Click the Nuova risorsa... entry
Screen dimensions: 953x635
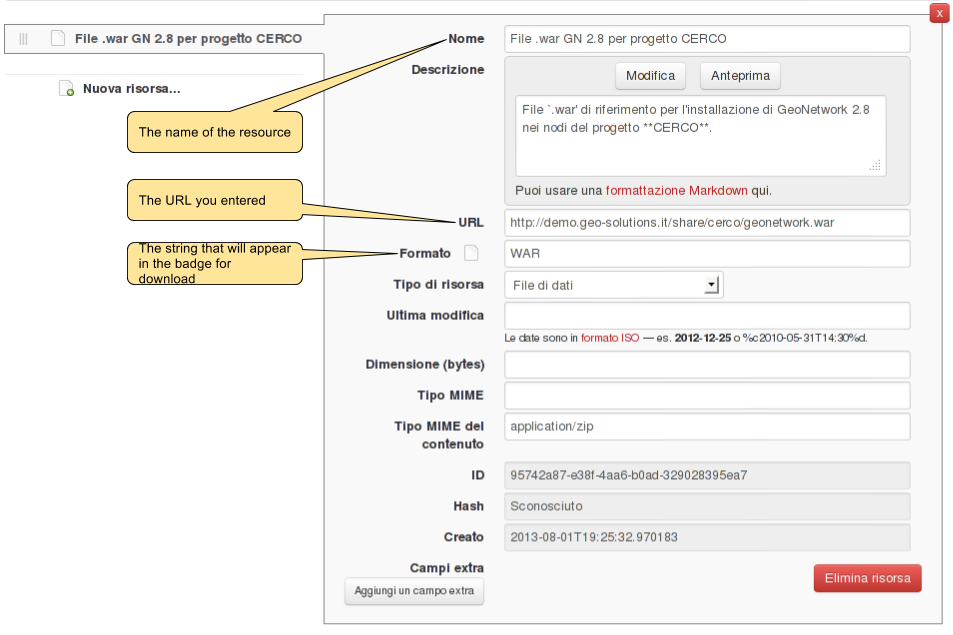(x=131, y=89)
